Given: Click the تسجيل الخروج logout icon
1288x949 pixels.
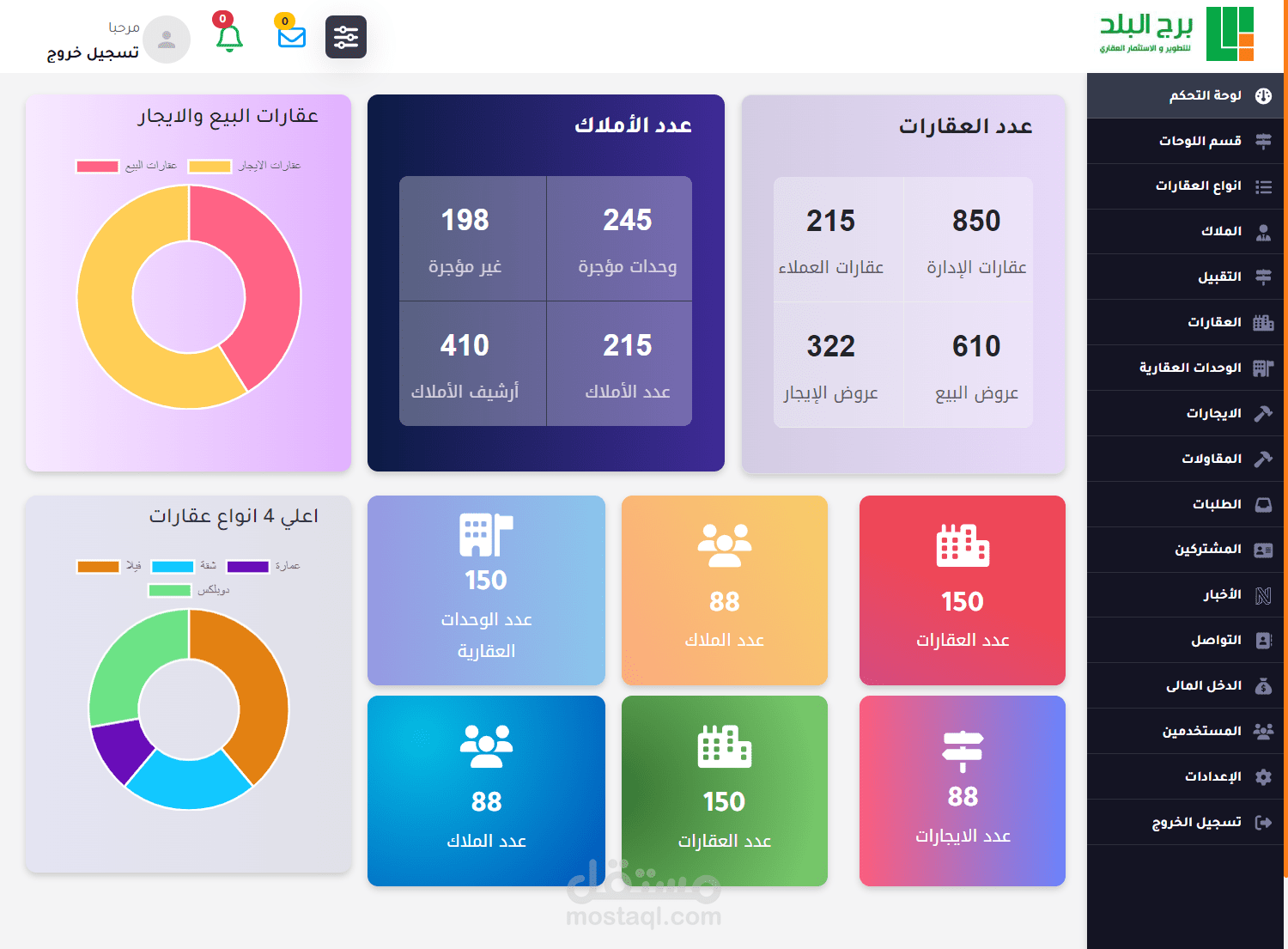Looking at the screenshot, I should [x=1263, y=822].
